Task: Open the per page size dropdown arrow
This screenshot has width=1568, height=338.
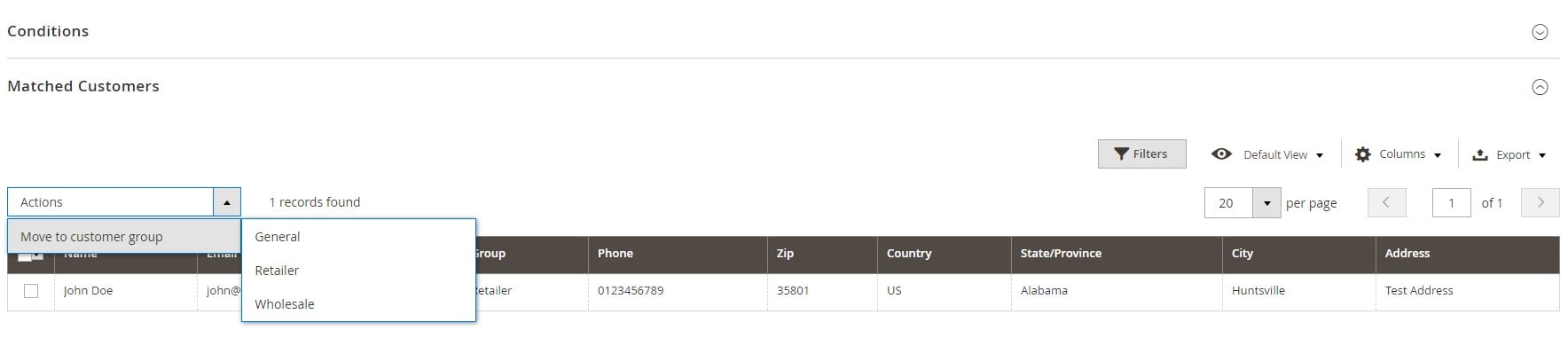Action: click(x=1266, y=203)
